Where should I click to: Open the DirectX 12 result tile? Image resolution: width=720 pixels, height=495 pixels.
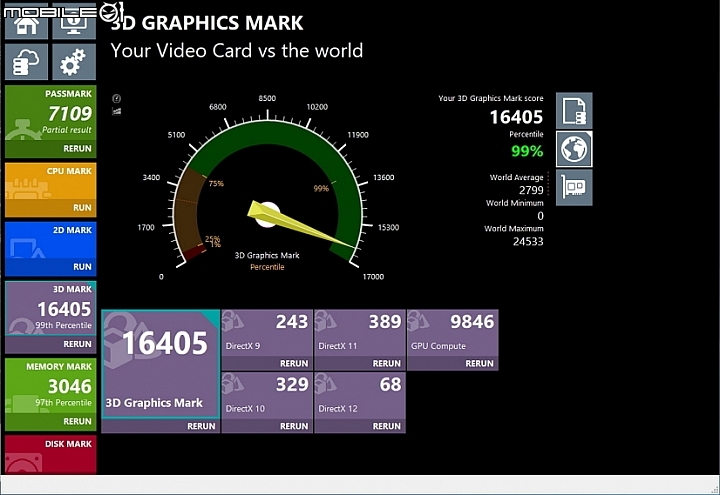(x=360, y=396)
